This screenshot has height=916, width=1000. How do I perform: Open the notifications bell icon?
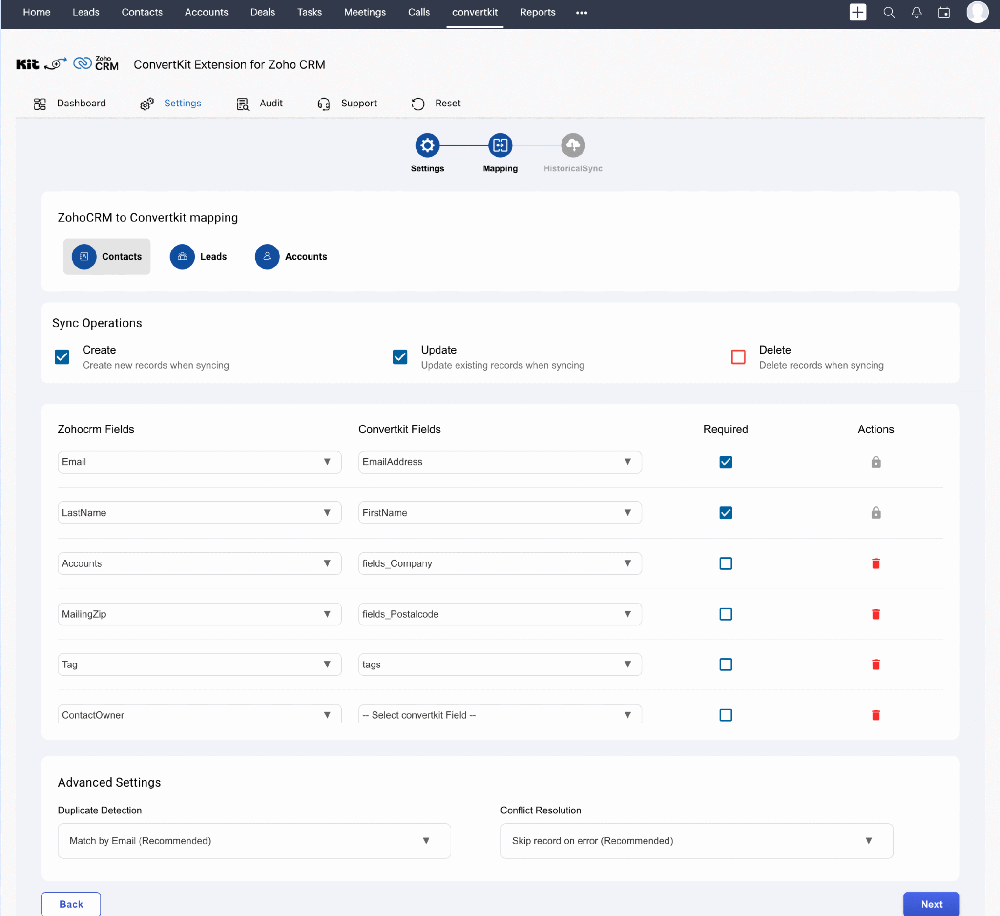(916, 12)
